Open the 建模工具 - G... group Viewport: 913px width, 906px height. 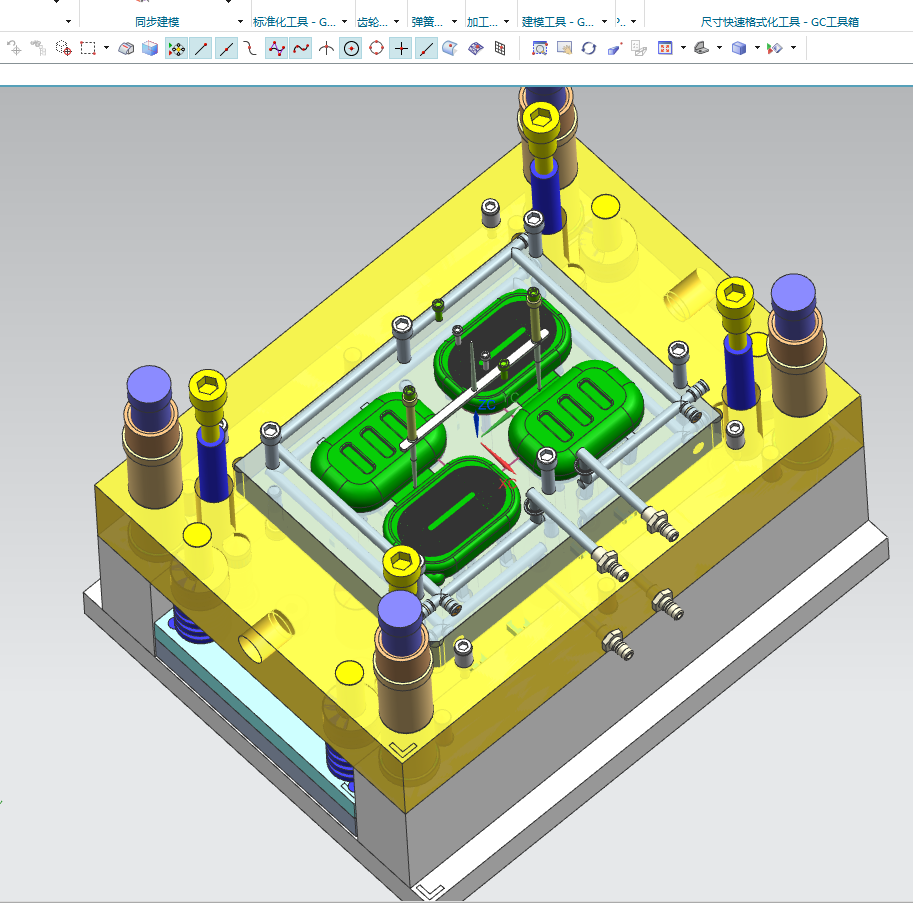(x=558, y=22)
